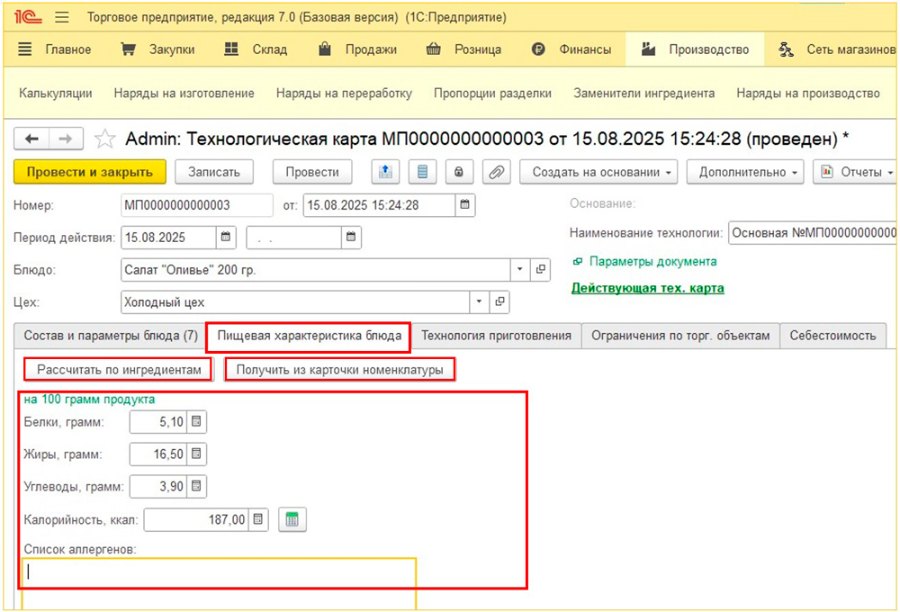Open calculator for Белки field
This screenshot has width=900, height=612.
tap(196, 422)
